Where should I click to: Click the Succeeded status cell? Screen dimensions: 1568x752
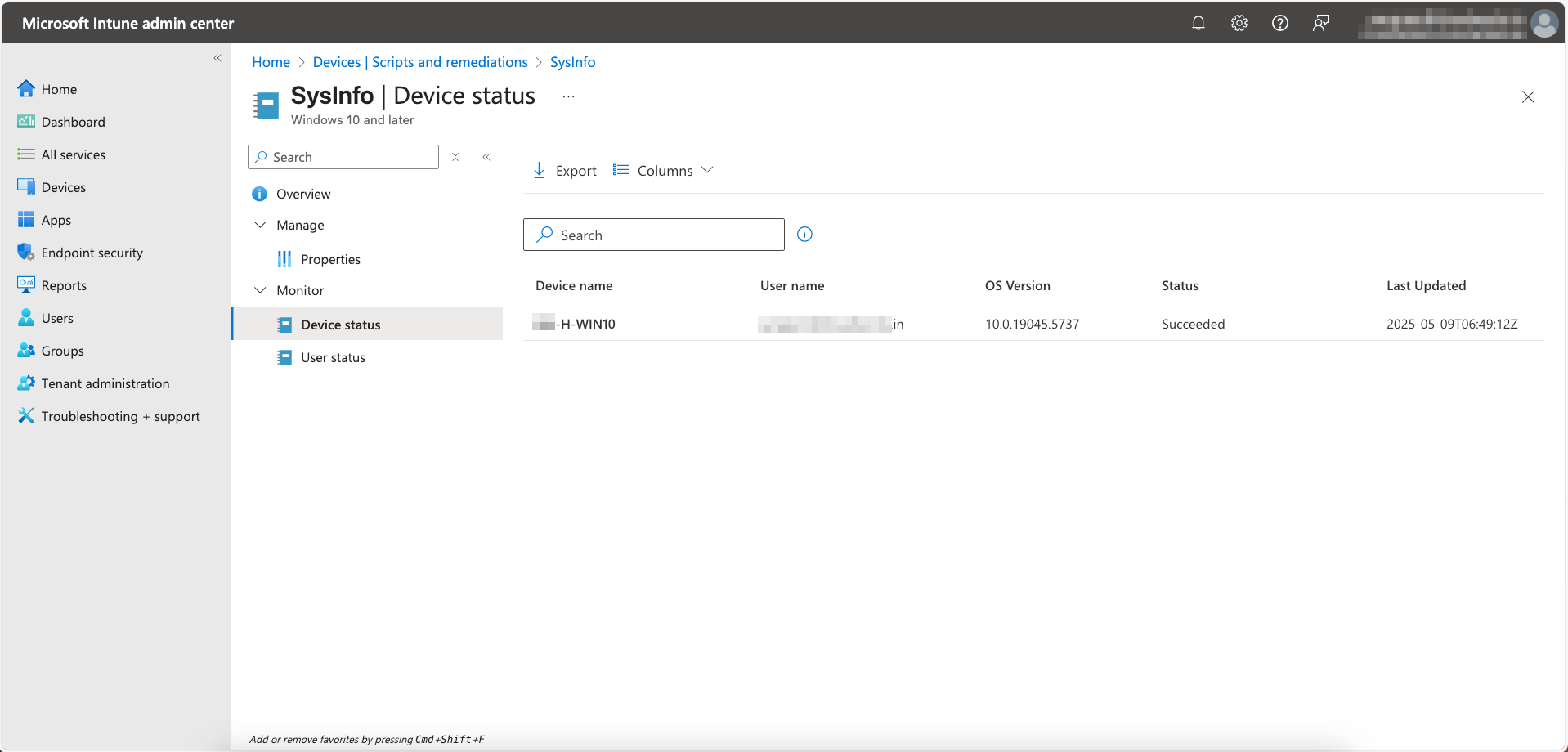coord(1193,324)
